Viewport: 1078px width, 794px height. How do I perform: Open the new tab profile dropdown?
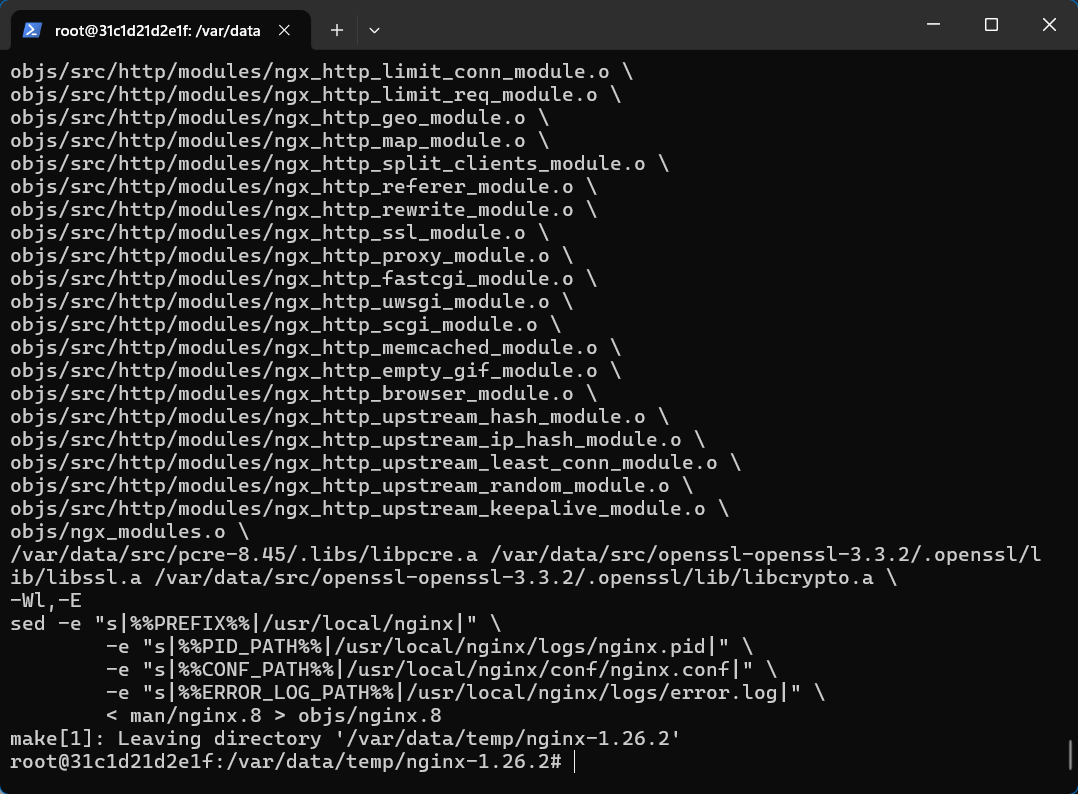coord(374,30)
